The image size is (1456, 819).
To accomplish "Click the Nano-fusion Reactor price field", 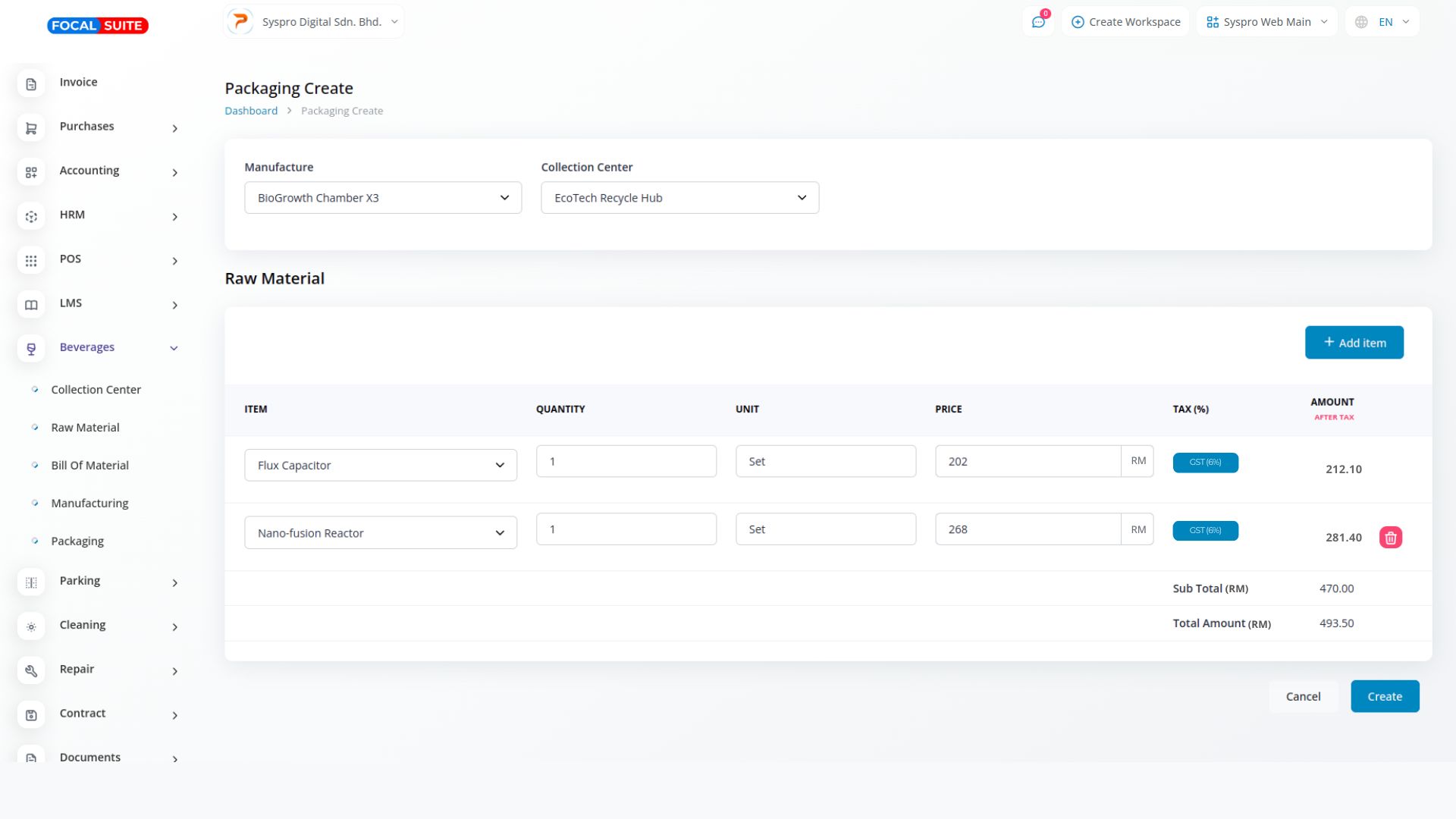I will (x=1028, y=529).
